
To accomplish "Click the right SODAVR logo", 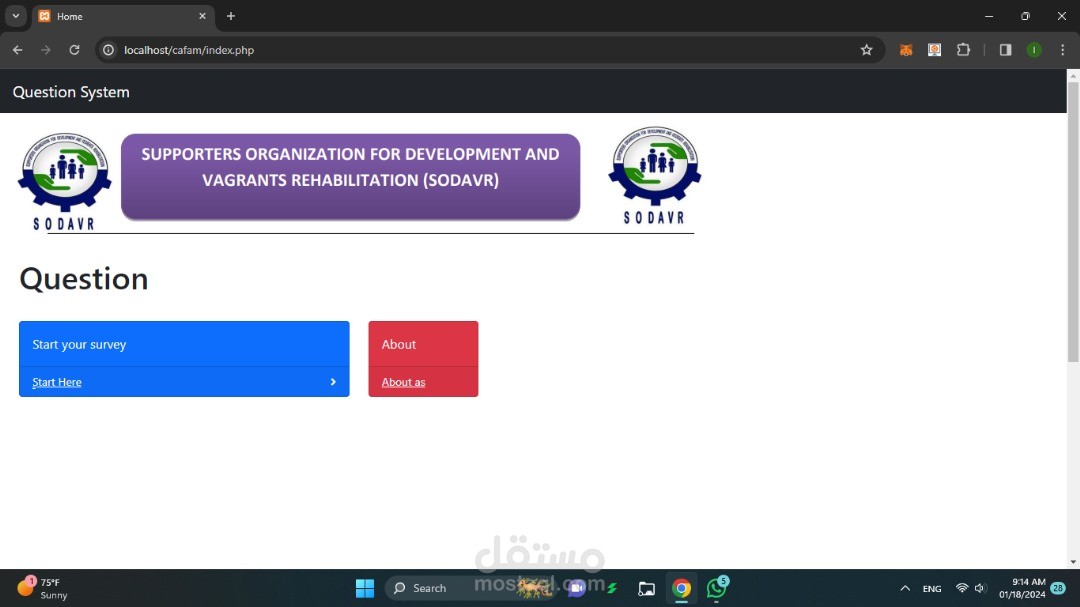I will coord(654,176).
